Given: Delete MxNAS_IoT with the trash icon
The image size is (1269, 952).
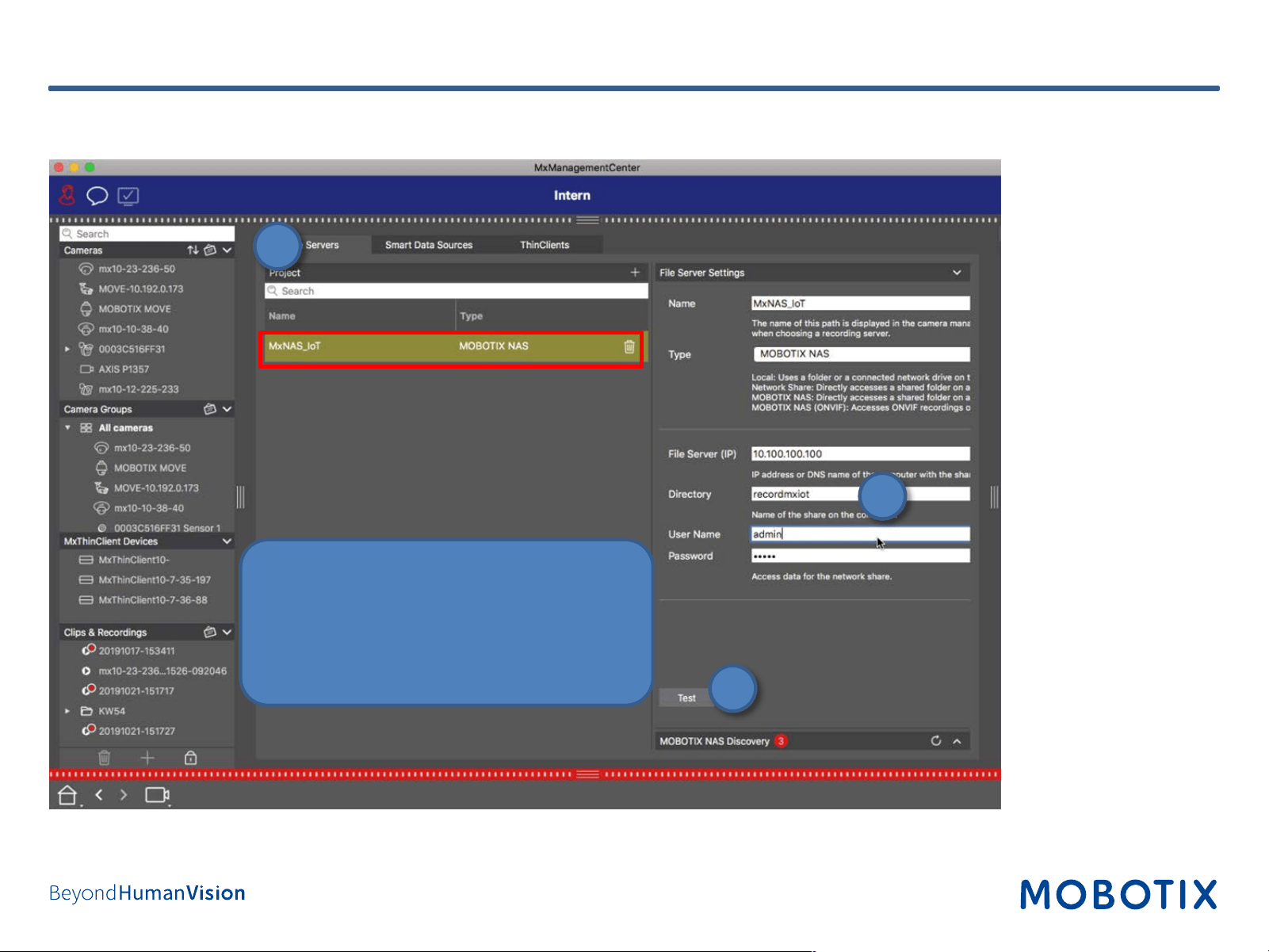Looking at the screenshot, I should (629, 346).
